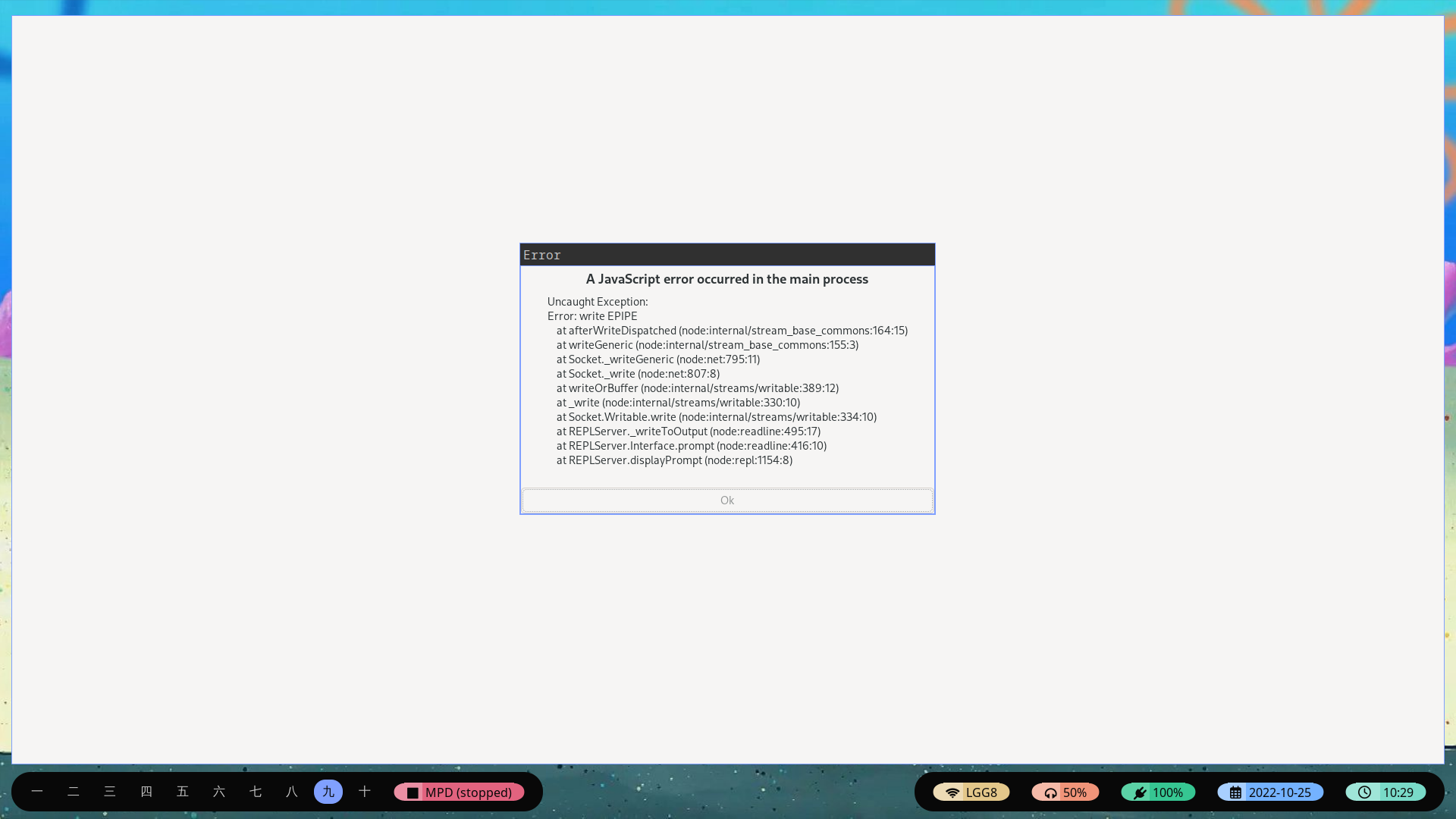This screenshot has height=819, width=1456.
Task: Open network details by clicking LGG8
Action: pyautogui.click(x=982, y=792)
